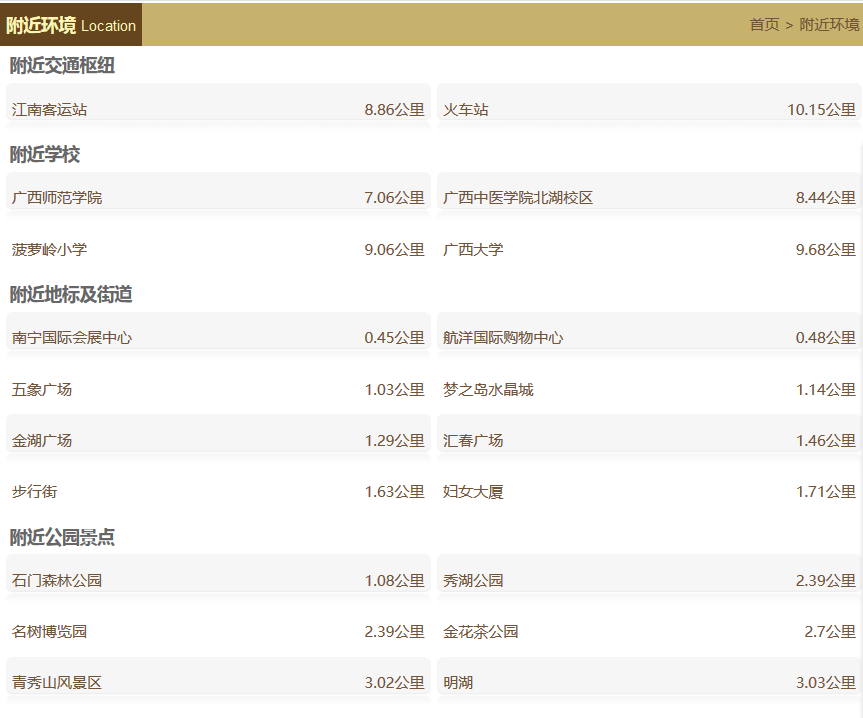
Task: Select the 秀湖公园 entry
Action: (473, 580)
